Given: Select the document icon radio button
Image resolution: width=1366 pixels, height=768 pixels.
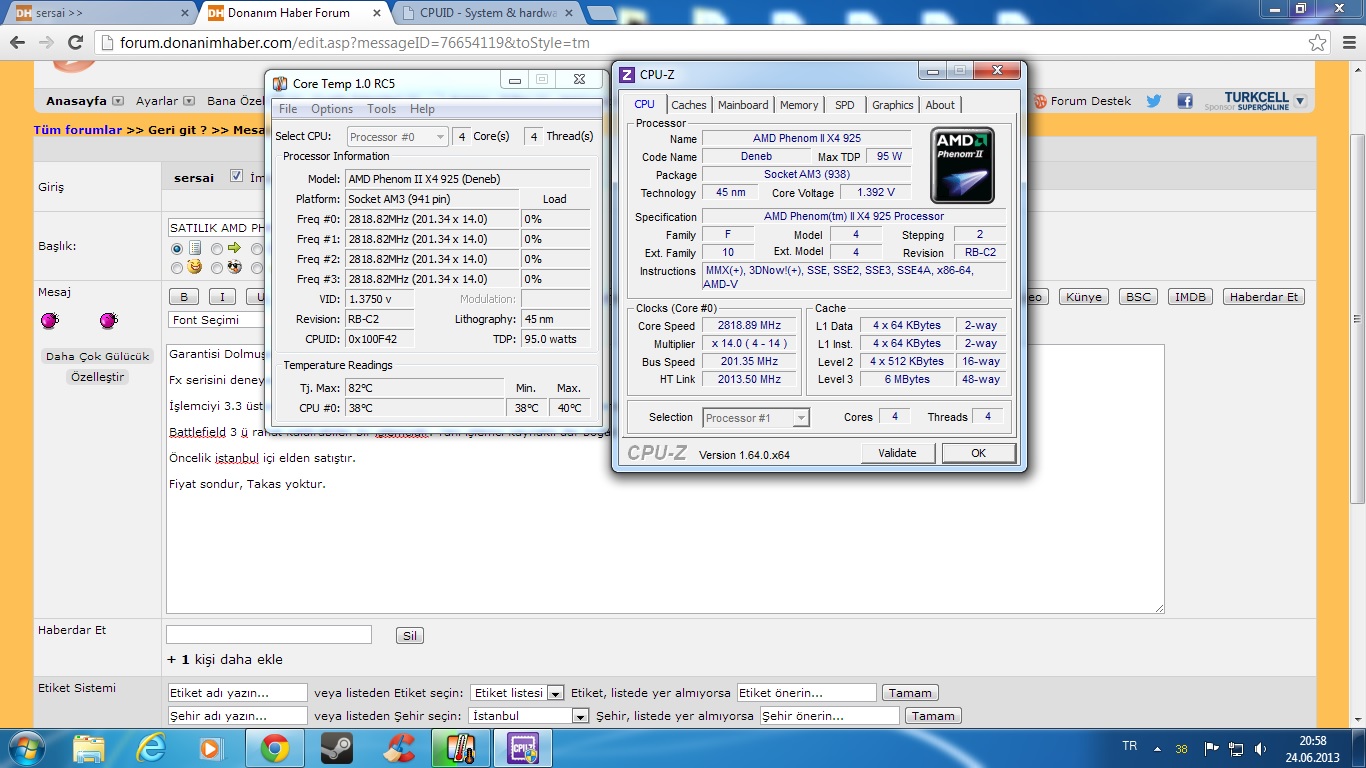Looking at the screenshot, I should point(177,248).
